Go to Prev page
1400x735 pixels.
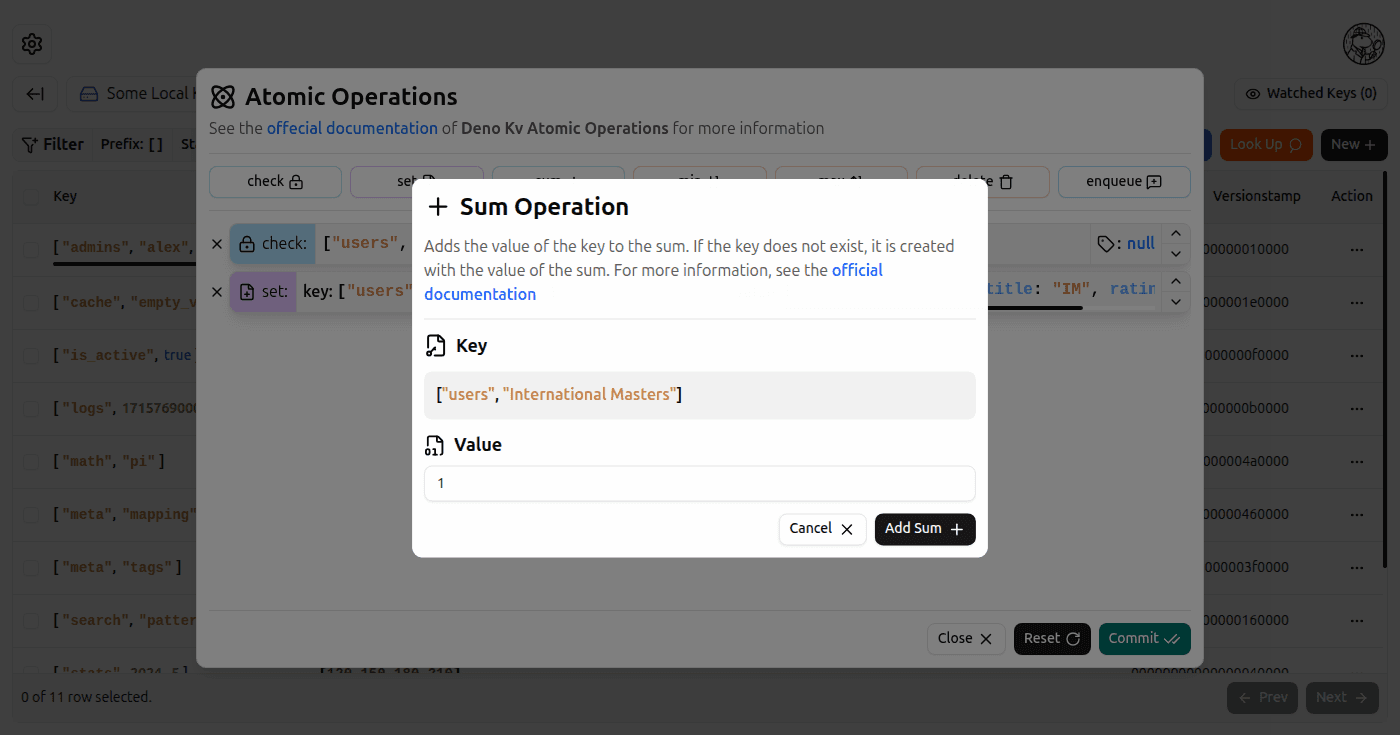pyautogui.click(x=1262, y=698)
